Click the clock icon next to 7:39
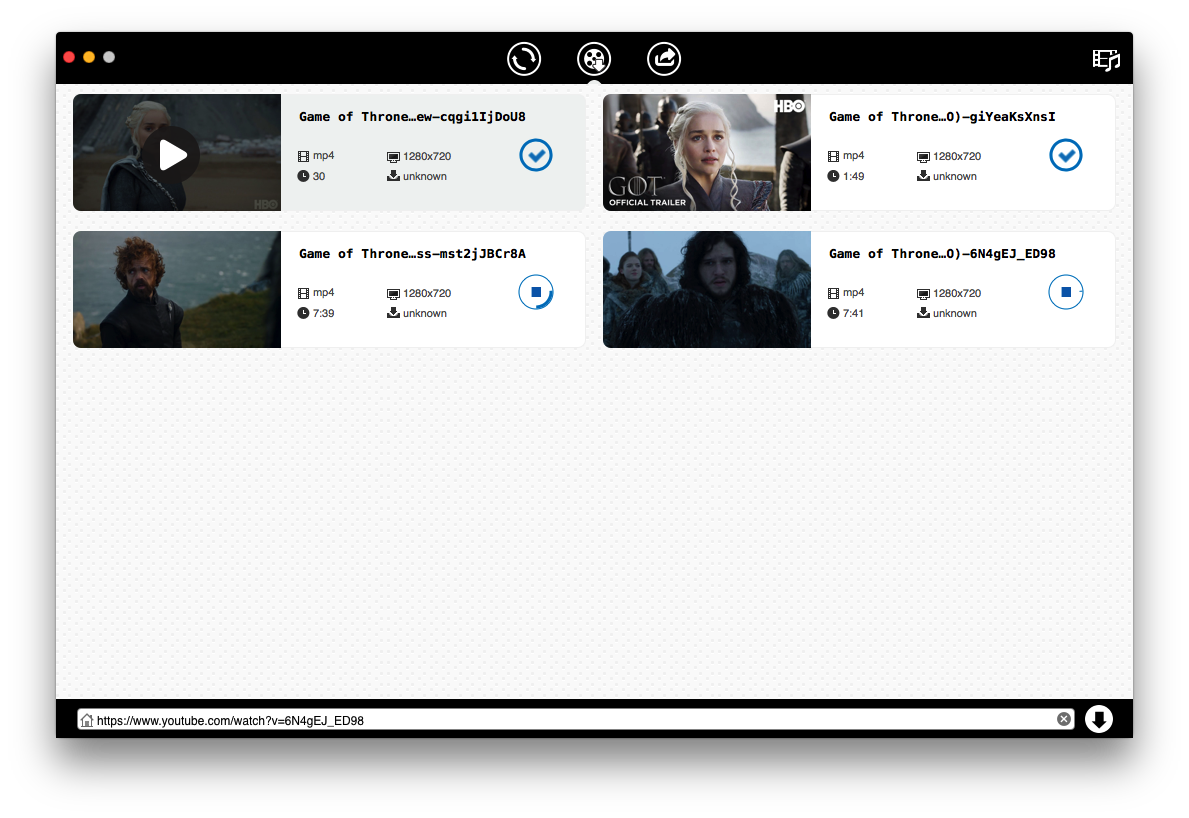 tap(303, 313)
